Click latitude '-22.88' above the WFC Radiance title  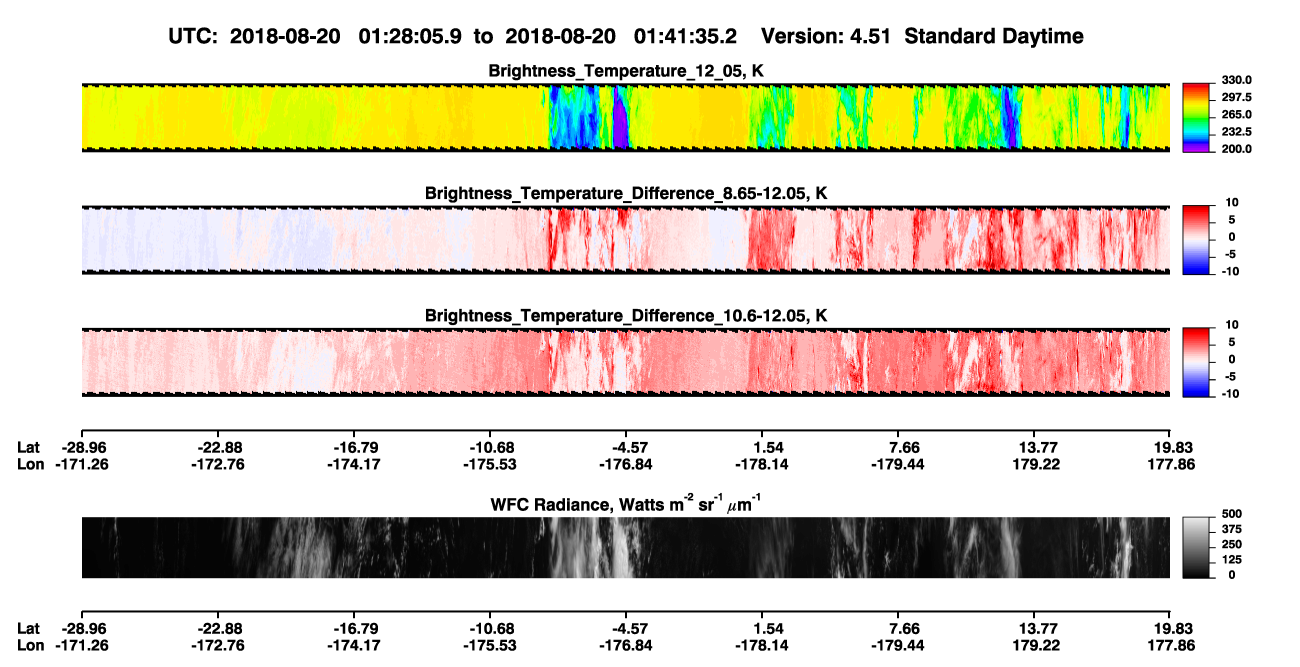[217, 448]
